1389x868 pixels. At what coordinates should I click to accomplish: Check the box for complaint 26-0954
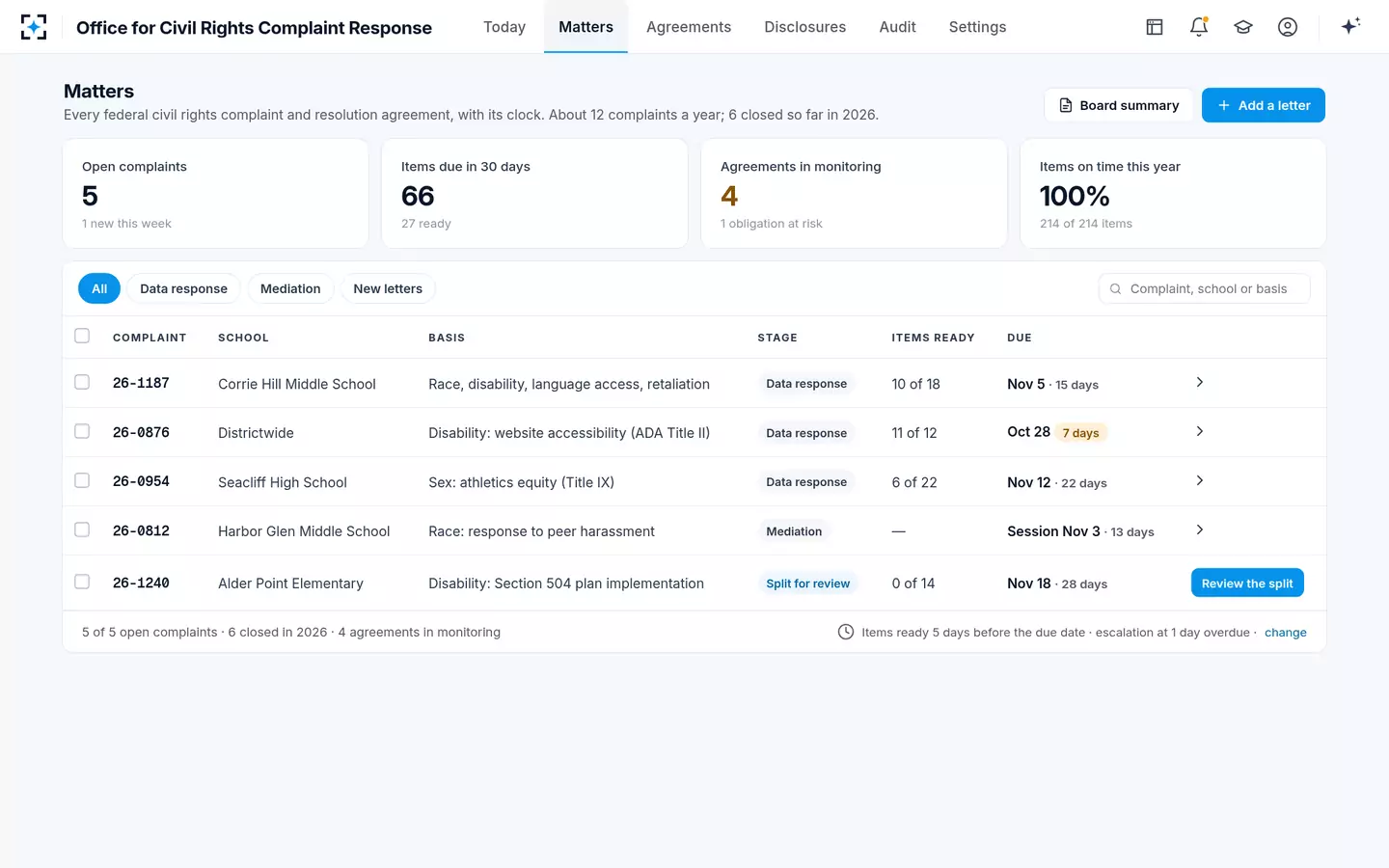82,480
